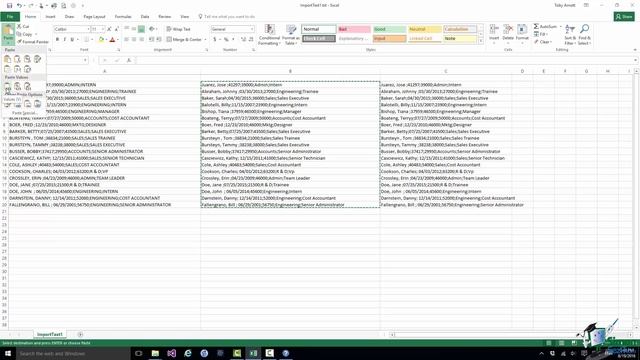Click the Undo icon
This screenshot has height=360, width=640.
click(x=19, y=6)
